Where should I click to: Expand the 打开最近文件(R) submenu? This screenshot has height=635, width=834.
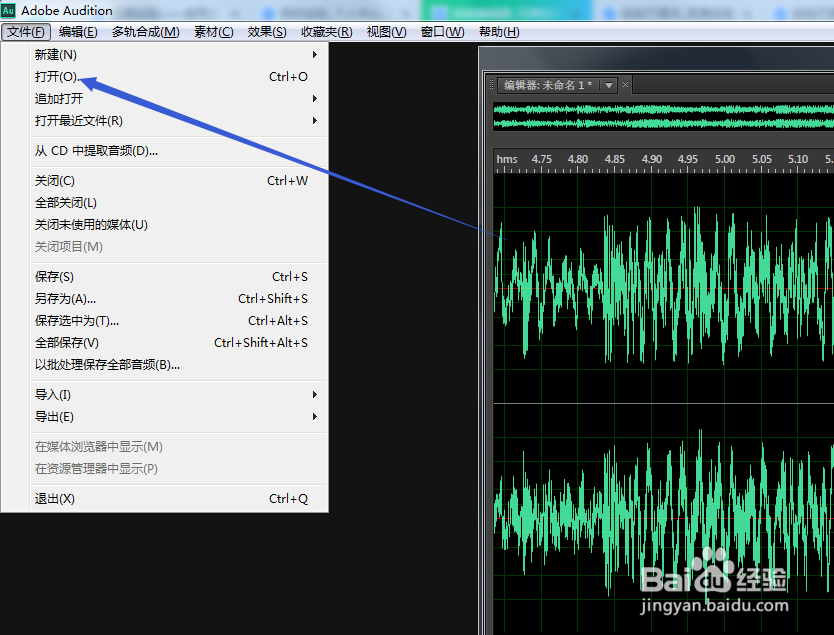pos(75,119)
